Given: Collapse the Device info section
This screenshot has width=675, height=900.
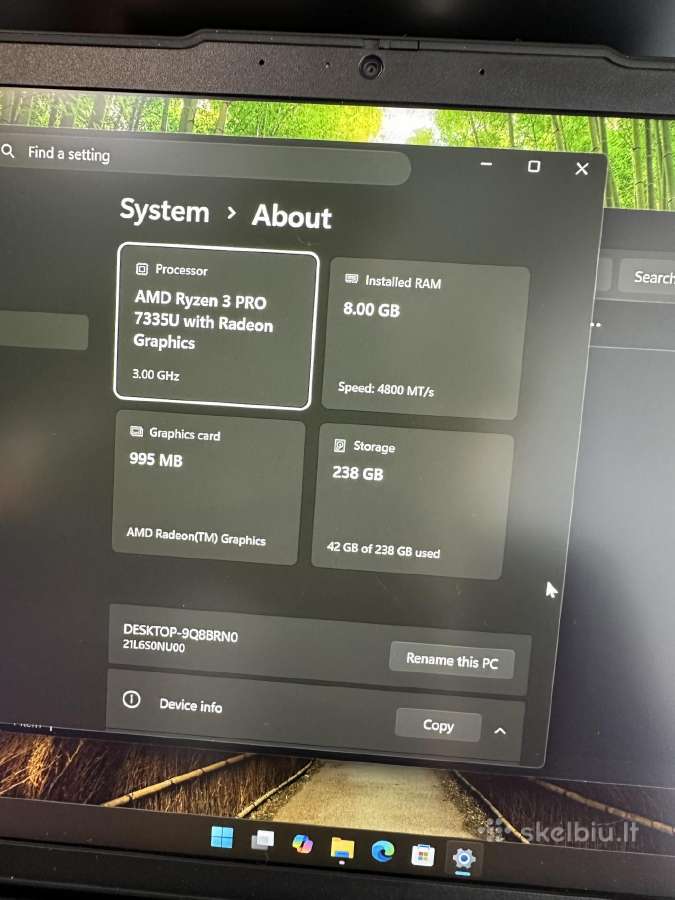Looking at the screenshot, I should [x=500, y=731].
